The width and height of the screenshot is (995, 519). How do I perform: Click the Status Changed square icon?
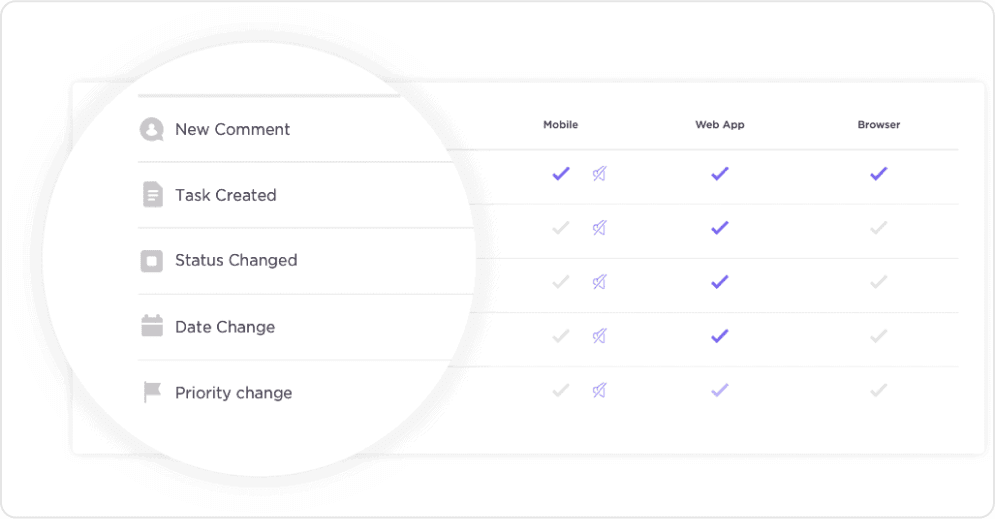point(152,261)
